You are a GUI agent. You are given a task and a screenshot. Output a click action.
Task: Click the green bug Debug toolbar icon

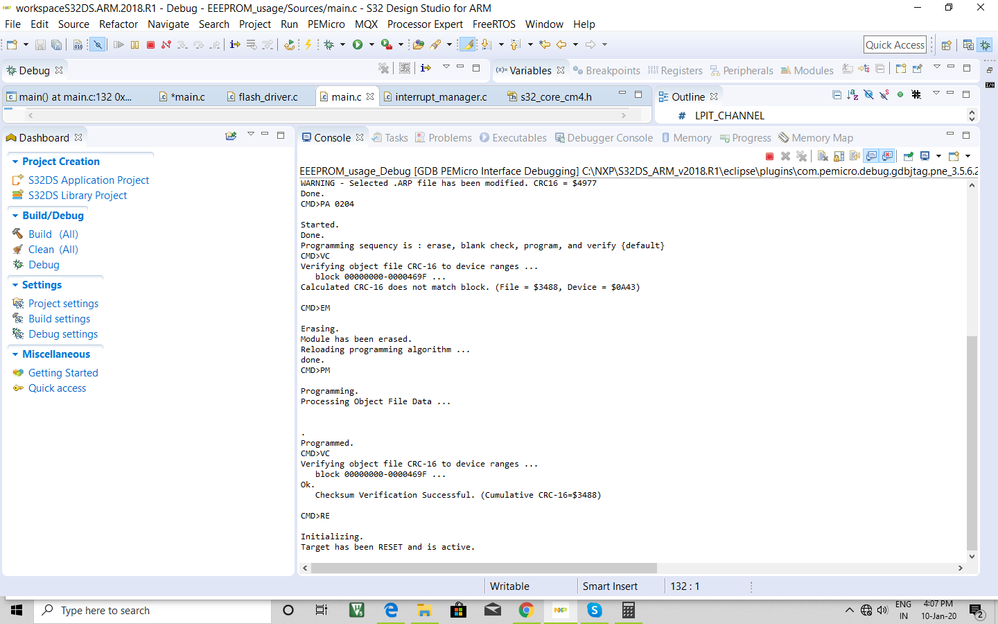(328, 45)
